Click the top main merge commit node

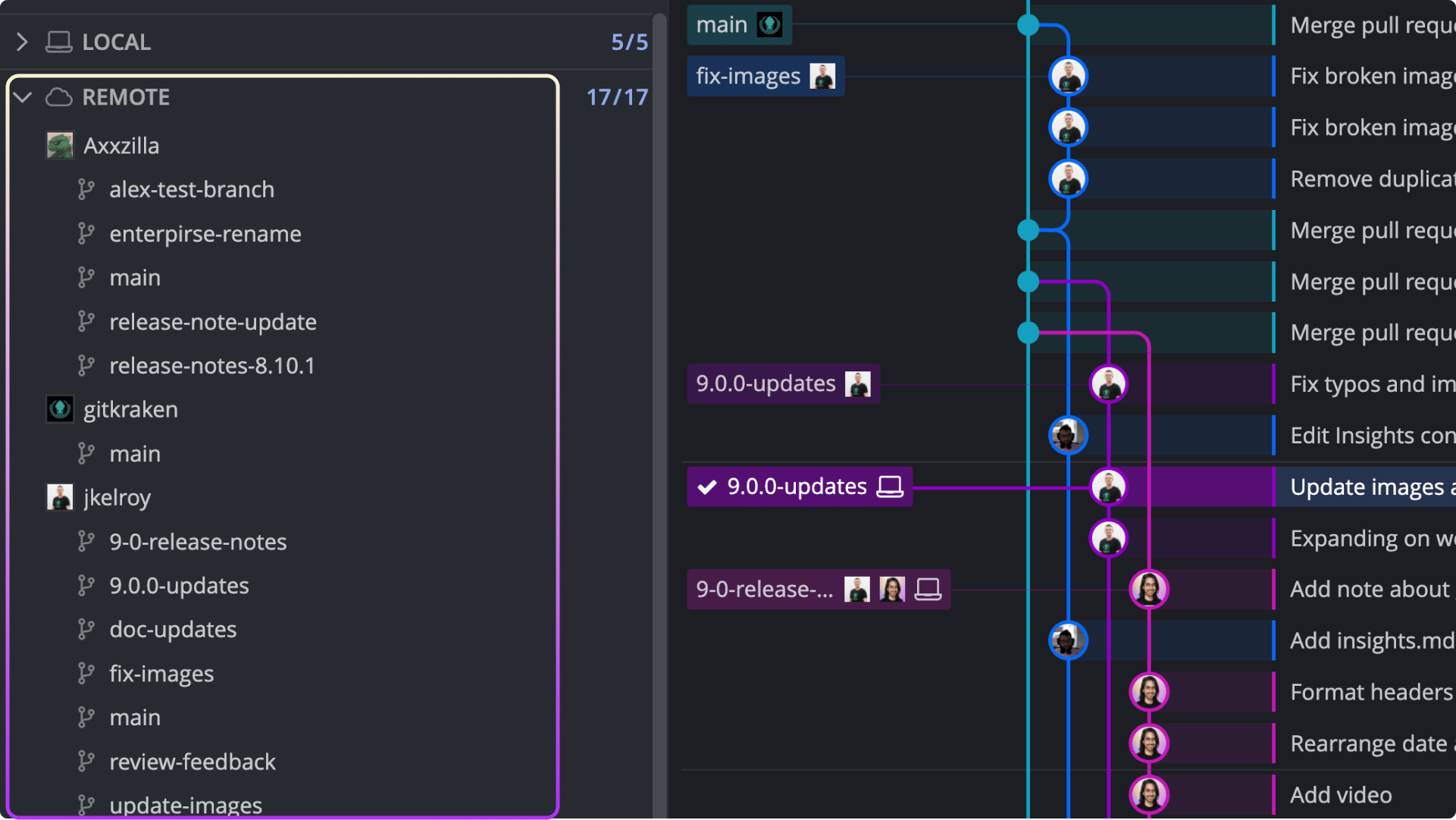pyautogui.click(x=1028, y=25)
